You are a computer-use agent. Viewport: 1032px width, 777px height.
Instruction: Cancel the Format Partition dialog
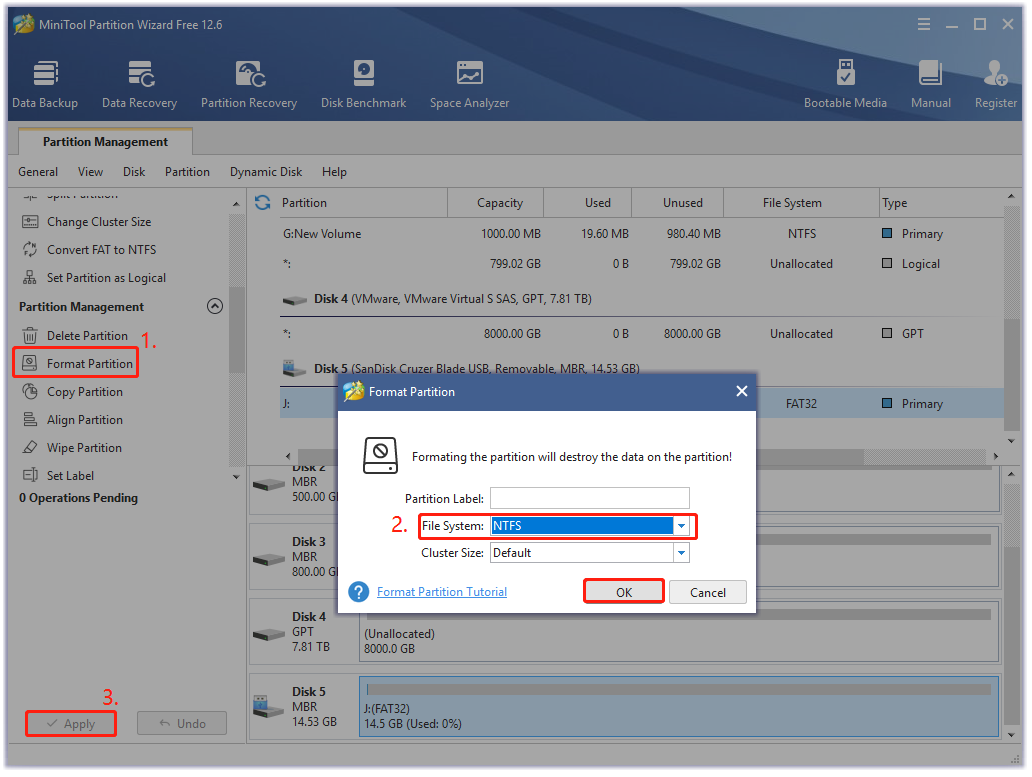(x=708, y=592)
